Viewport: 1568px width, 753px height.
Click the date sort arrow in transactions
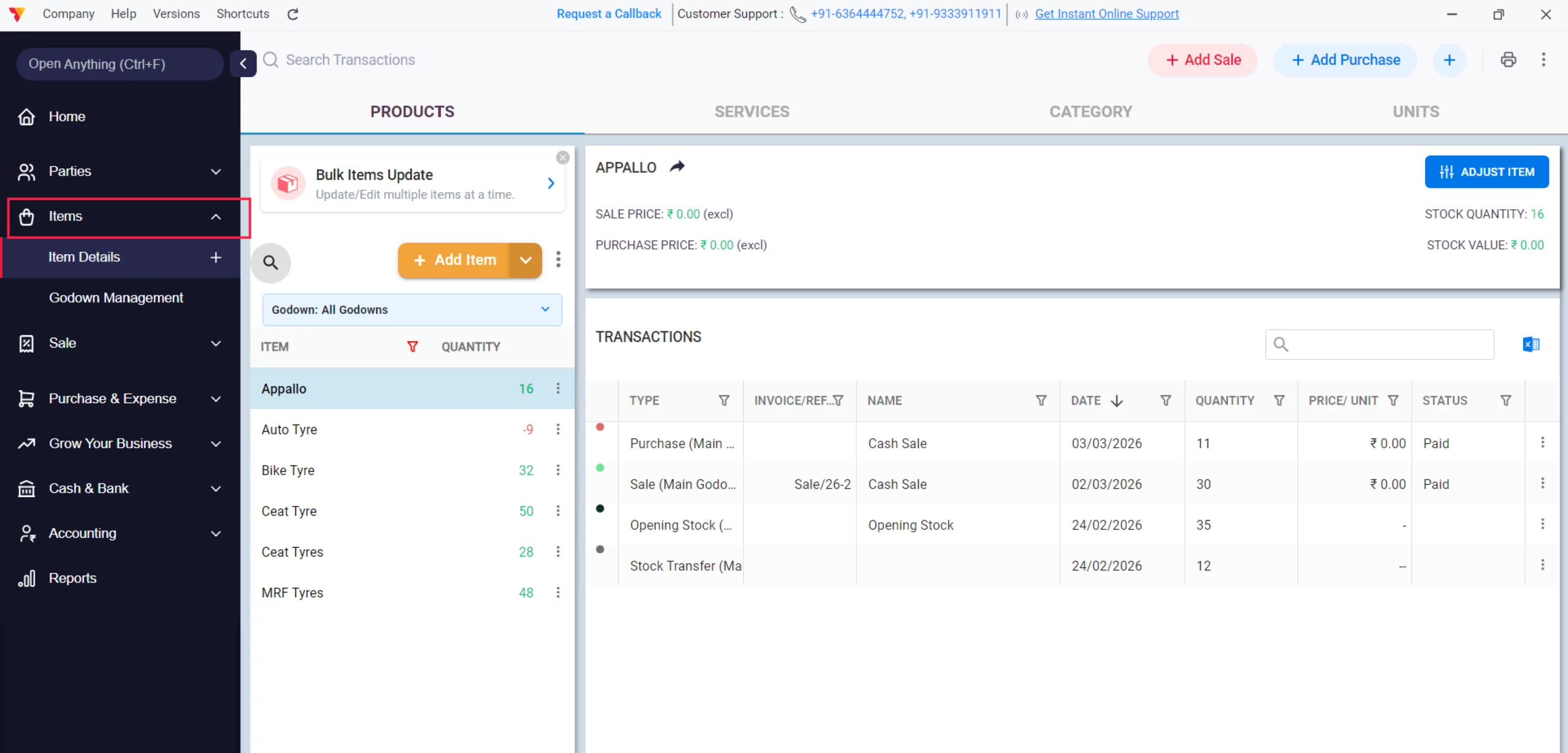(1118, 400)
